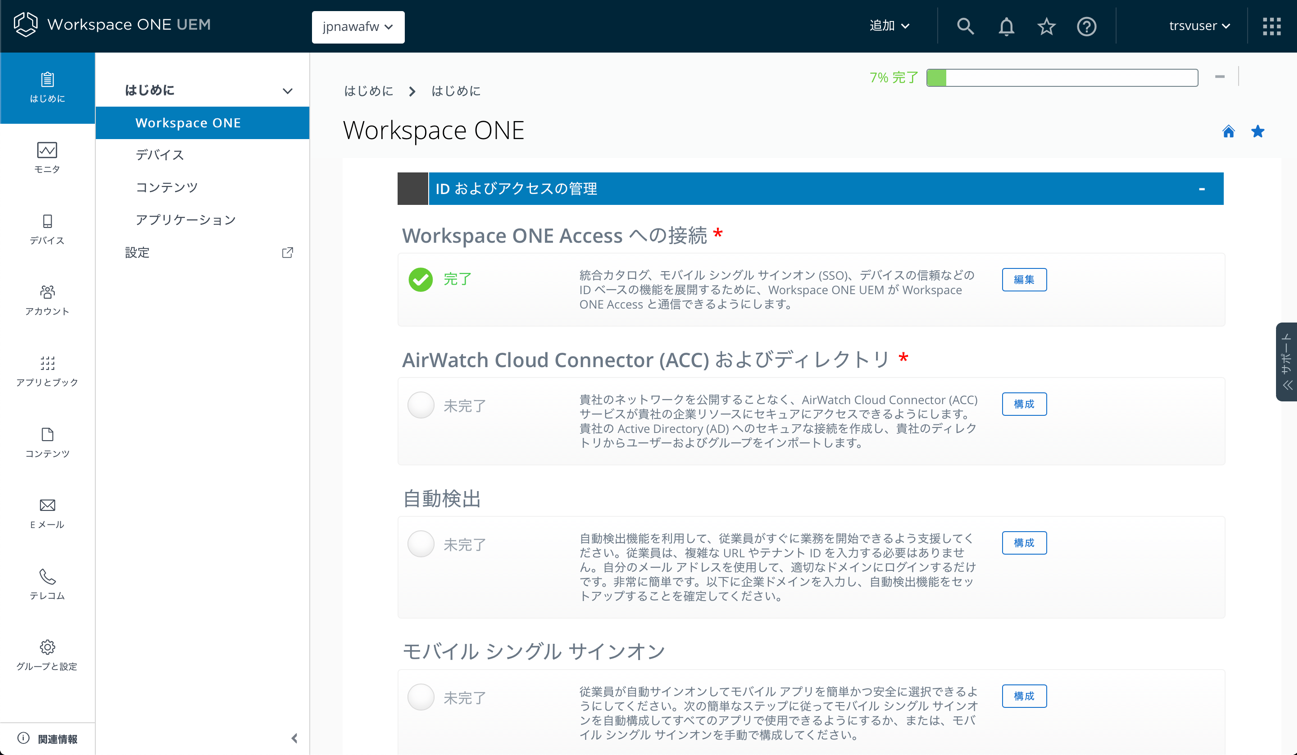Minimize the progress bar with dash icon
Screen dimensions: 1297x755
(x=1220, y=77)
